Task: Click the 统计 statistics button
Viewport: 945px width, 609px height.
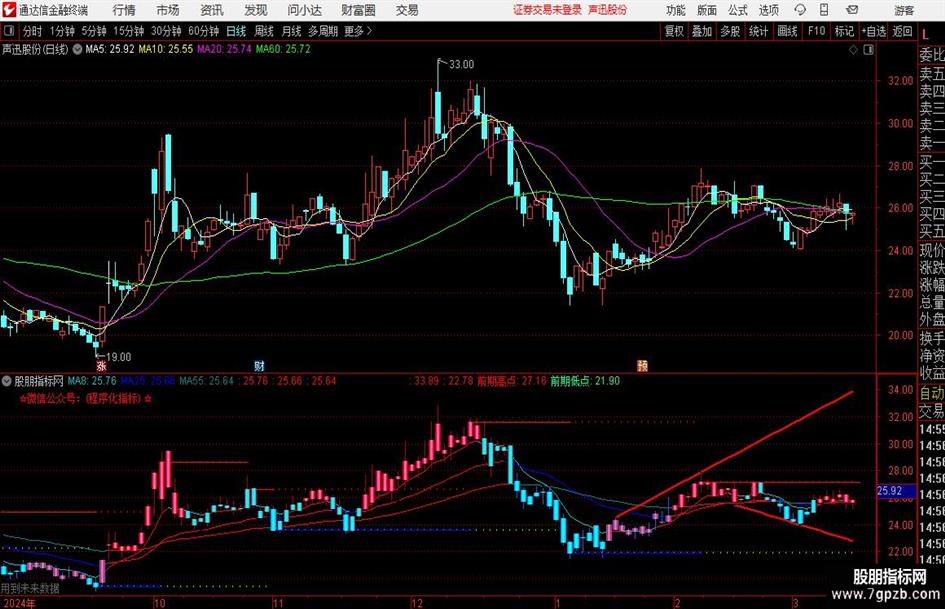Action: pyautogui.click(x=758, y=31)
